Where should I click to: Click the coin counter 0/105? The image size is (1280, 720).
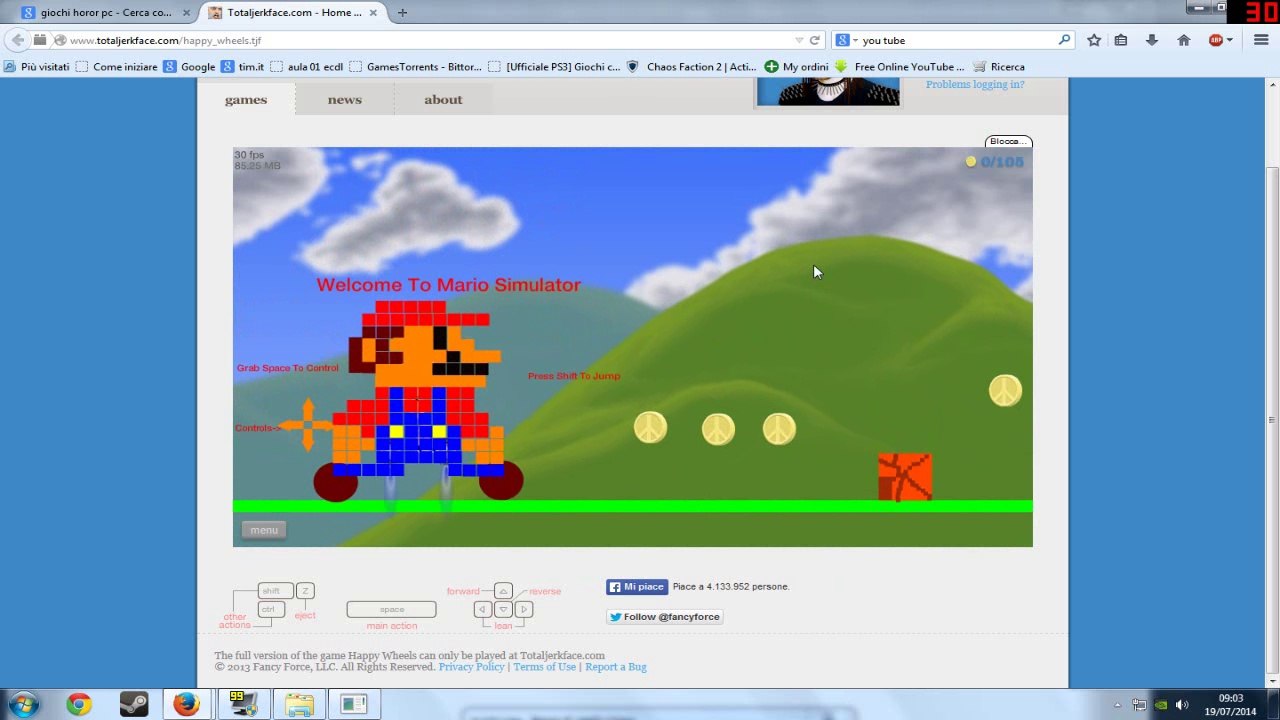pos(995,161)
